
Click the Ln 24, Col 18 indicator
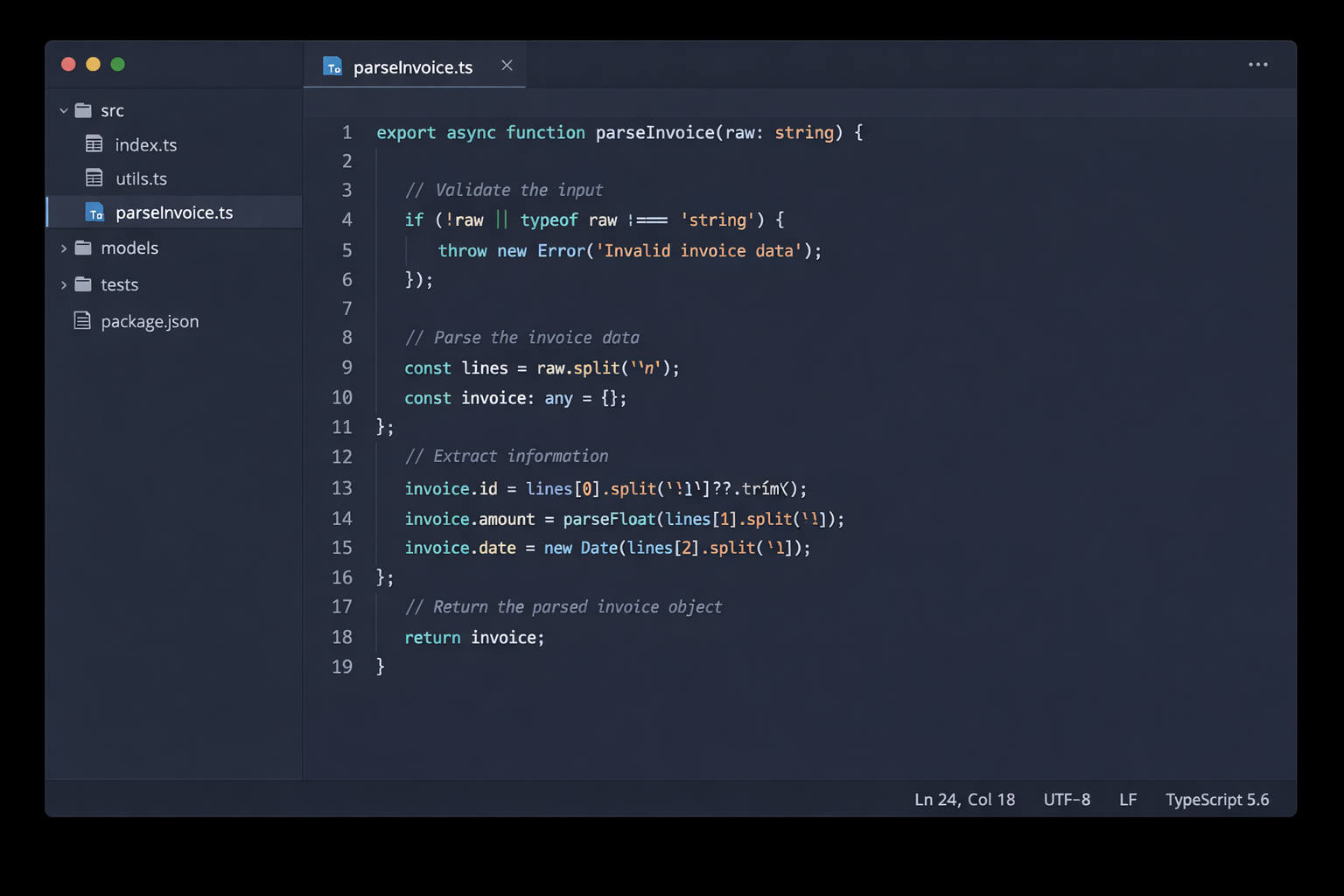(x=964, y=800)
